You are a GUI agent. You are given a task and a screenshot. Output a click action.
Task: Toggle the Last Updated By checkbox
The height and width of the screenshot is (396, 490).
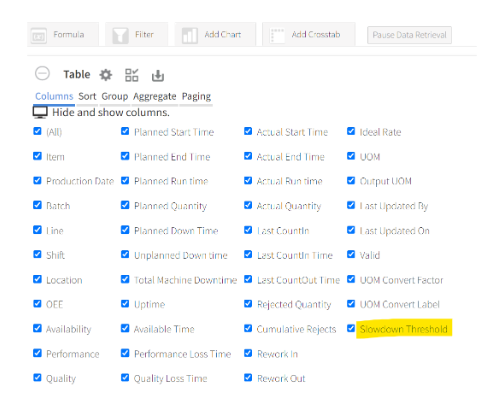(351, 205)
